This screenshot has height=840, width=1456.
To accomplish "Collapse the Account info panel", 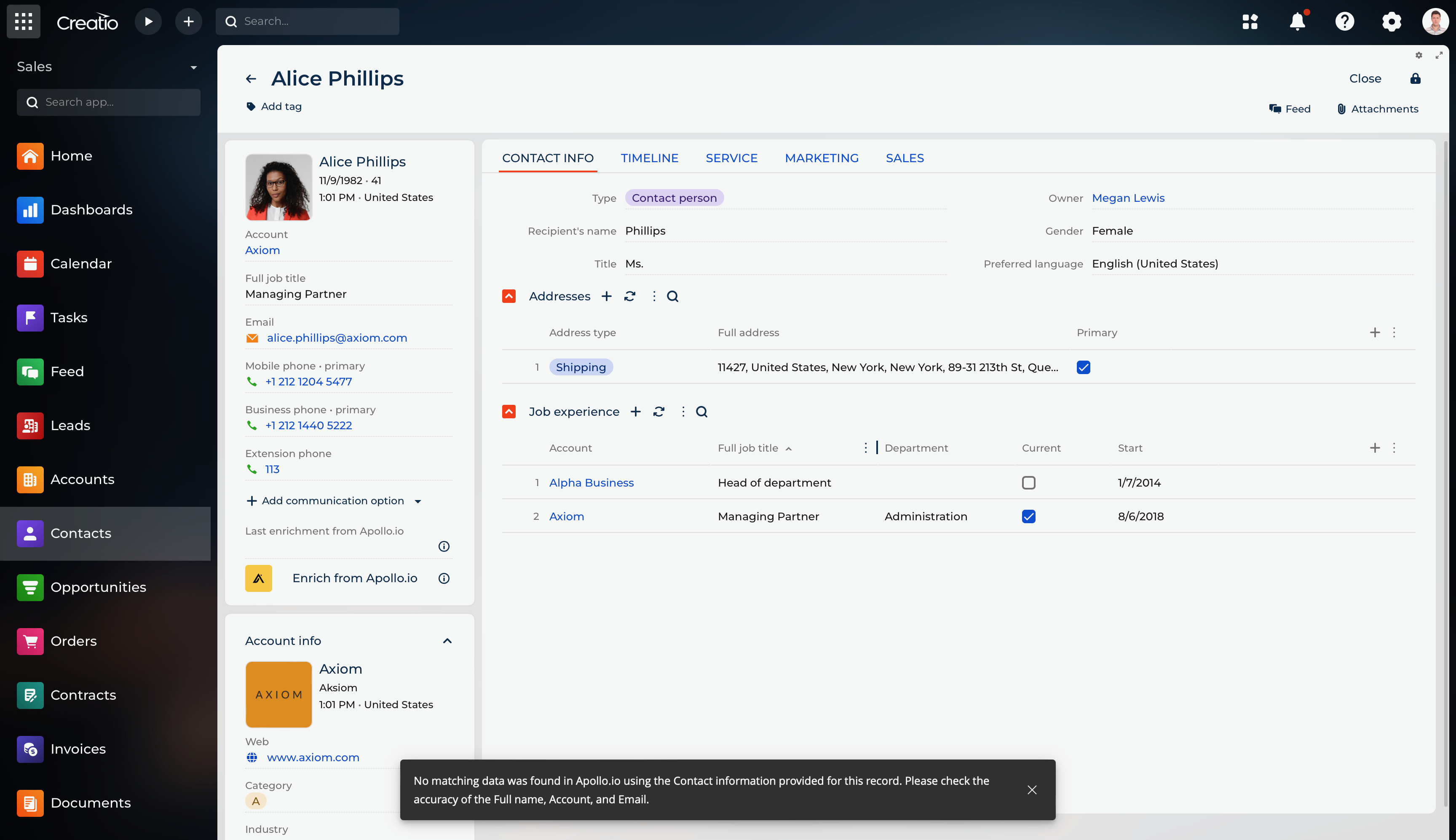I will [448, 641].
